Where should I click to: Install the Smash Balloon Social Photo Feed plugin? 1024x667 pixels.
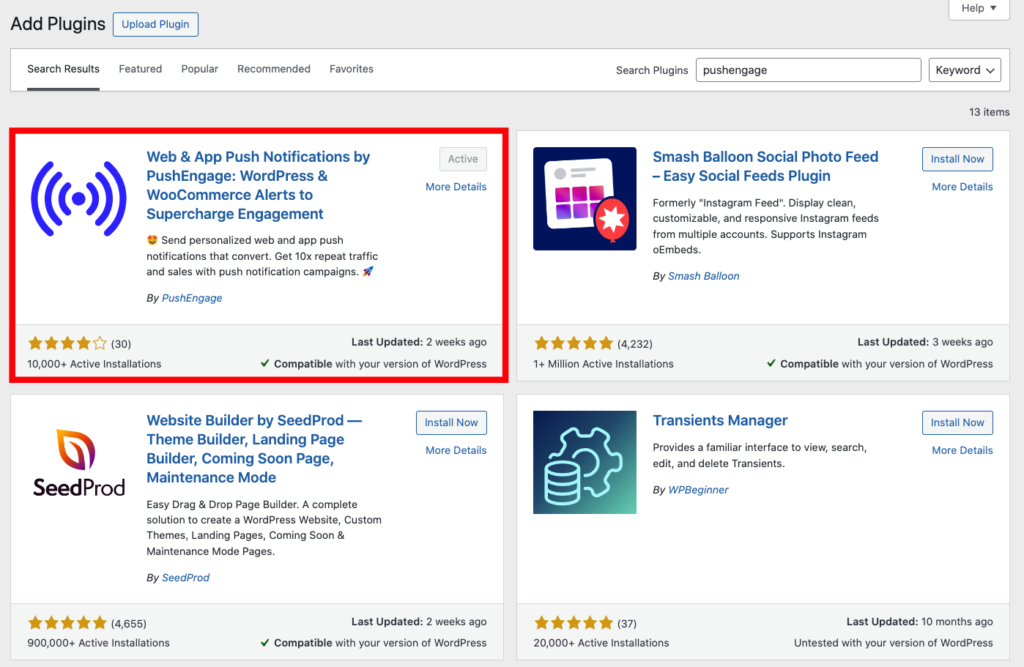point(957,159)
